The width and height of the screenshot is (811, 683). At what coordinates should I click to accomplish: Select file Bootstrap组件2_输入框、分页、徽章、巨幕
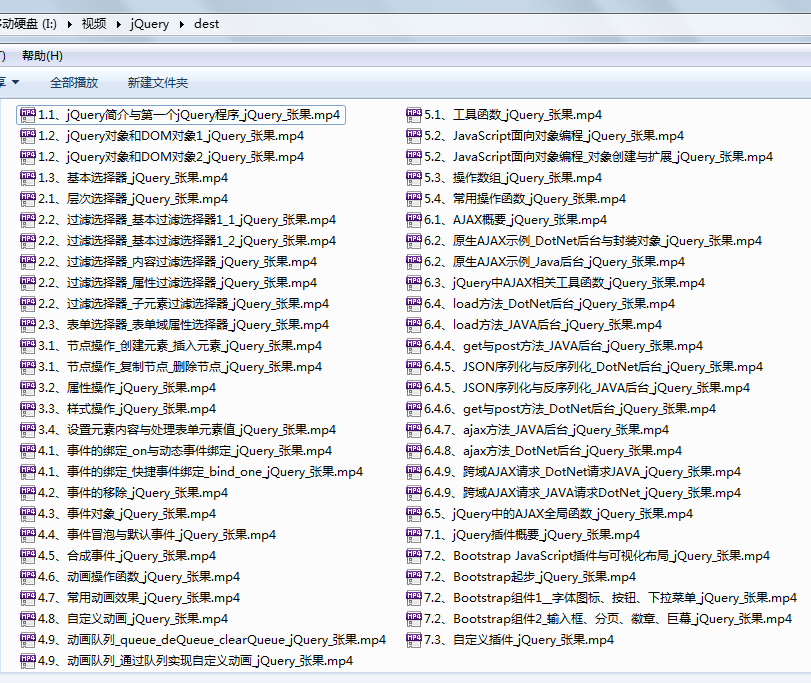(599, 619)
